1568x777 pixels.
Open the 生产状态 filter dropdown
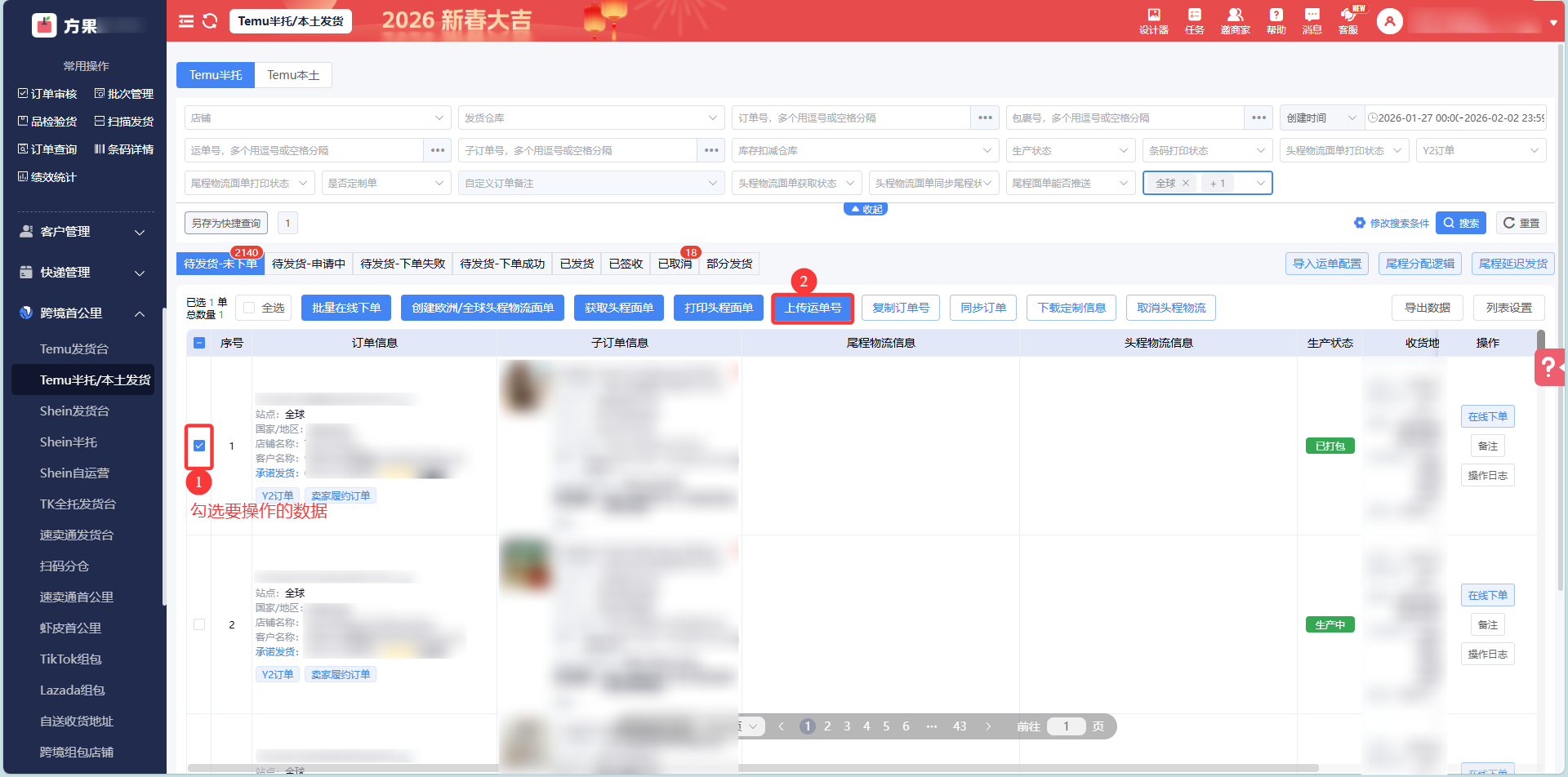pos(1071,150)
